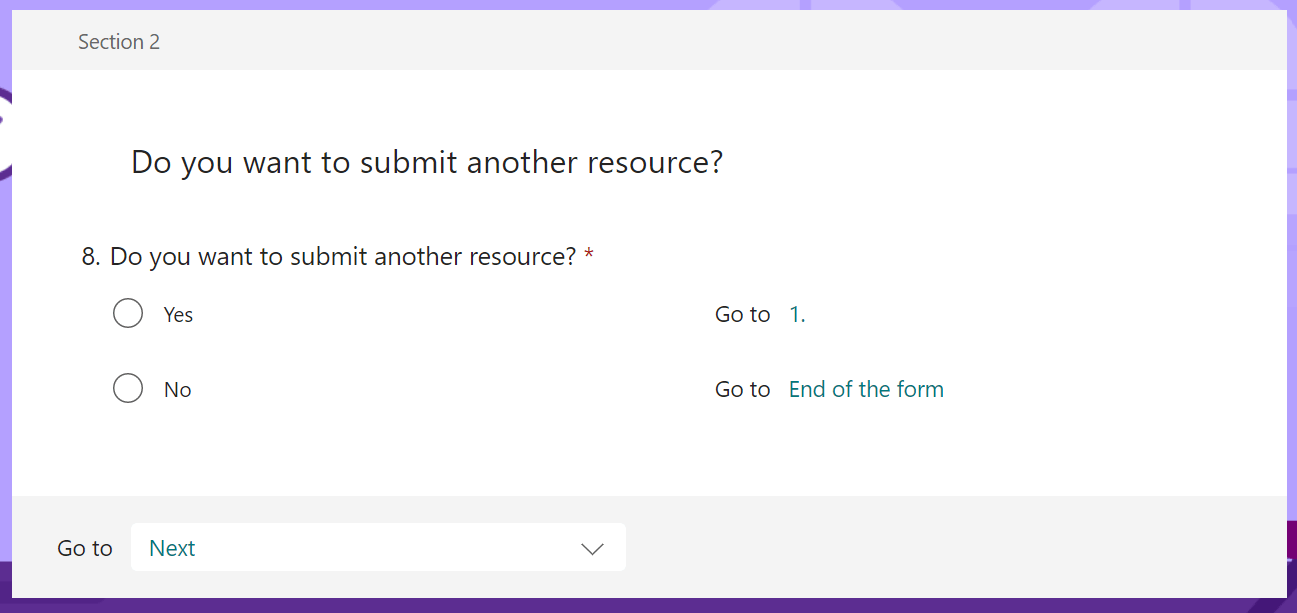Click the Section 2 header label
Screen dimensions: 1297x613
click(119, 42)
